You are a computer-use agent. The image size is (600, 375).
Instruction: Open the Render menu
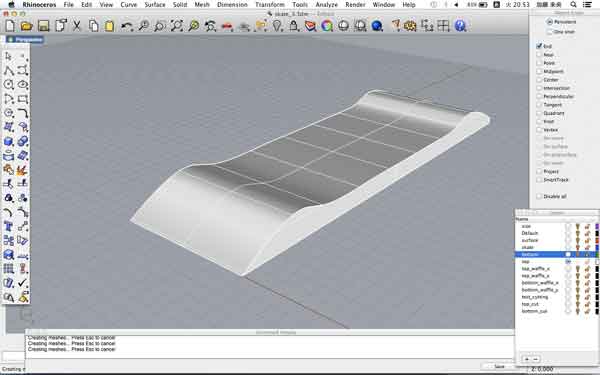pos(355,5)
